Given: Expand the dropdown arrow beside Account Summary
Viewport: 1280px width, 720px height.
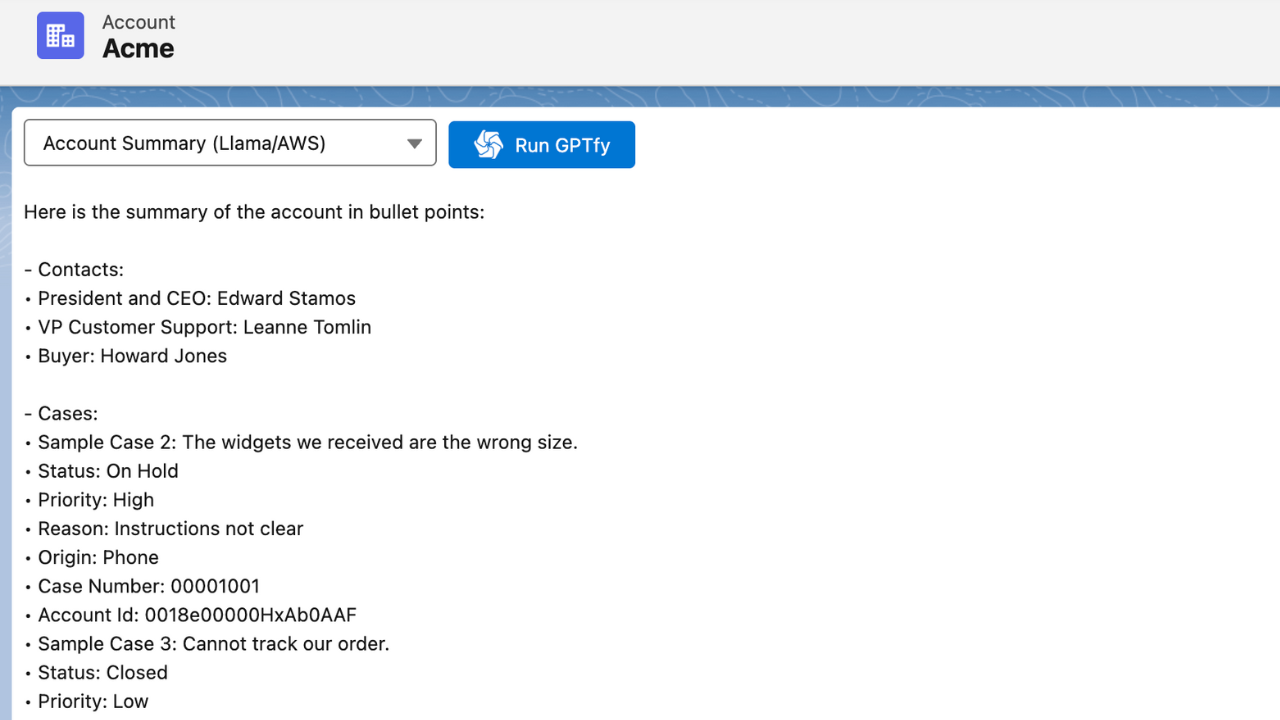Looking at the screenshot, I should (414, 144).
